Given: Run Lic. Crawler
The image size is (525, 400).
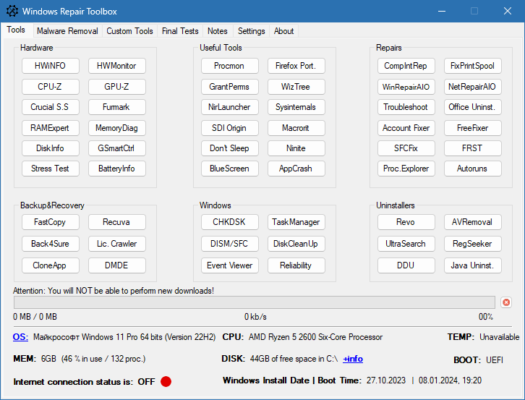Looking at the screenshot, I should 117,244.
